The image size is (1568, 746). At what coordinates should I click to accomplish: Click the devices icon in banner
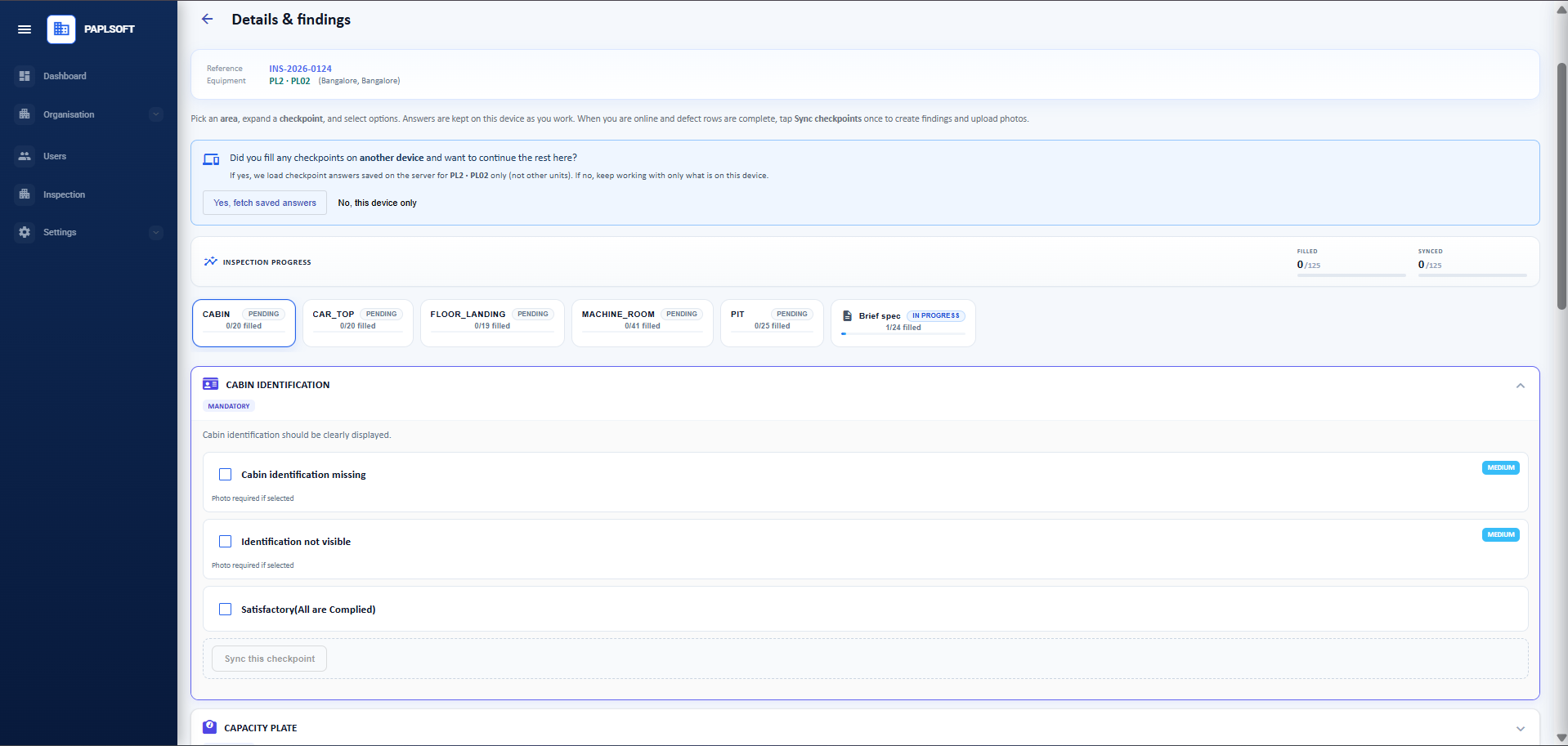tap(211, 159)
